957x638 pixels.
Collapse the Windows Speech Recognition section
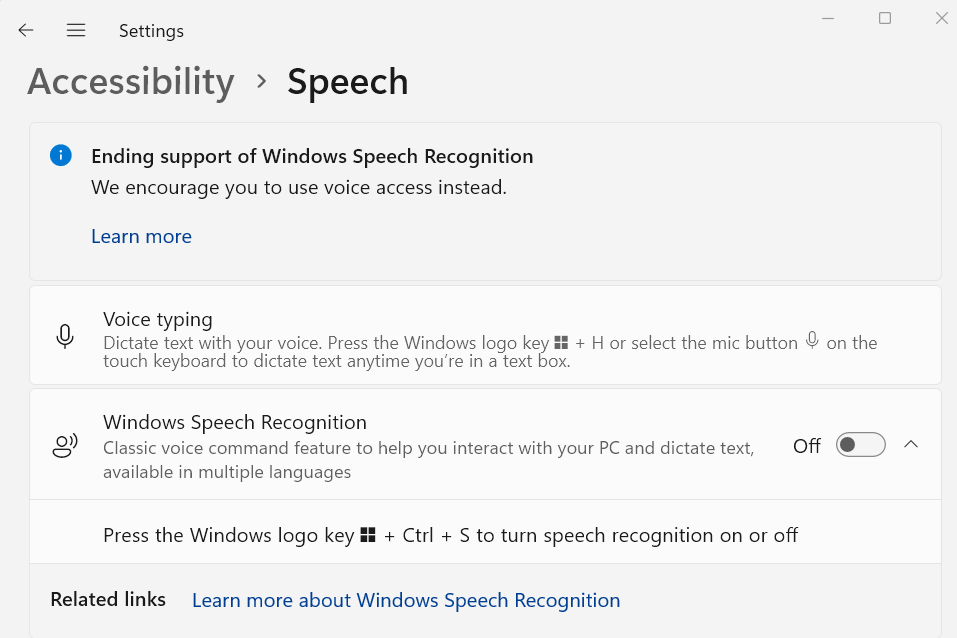coord(911,444)
